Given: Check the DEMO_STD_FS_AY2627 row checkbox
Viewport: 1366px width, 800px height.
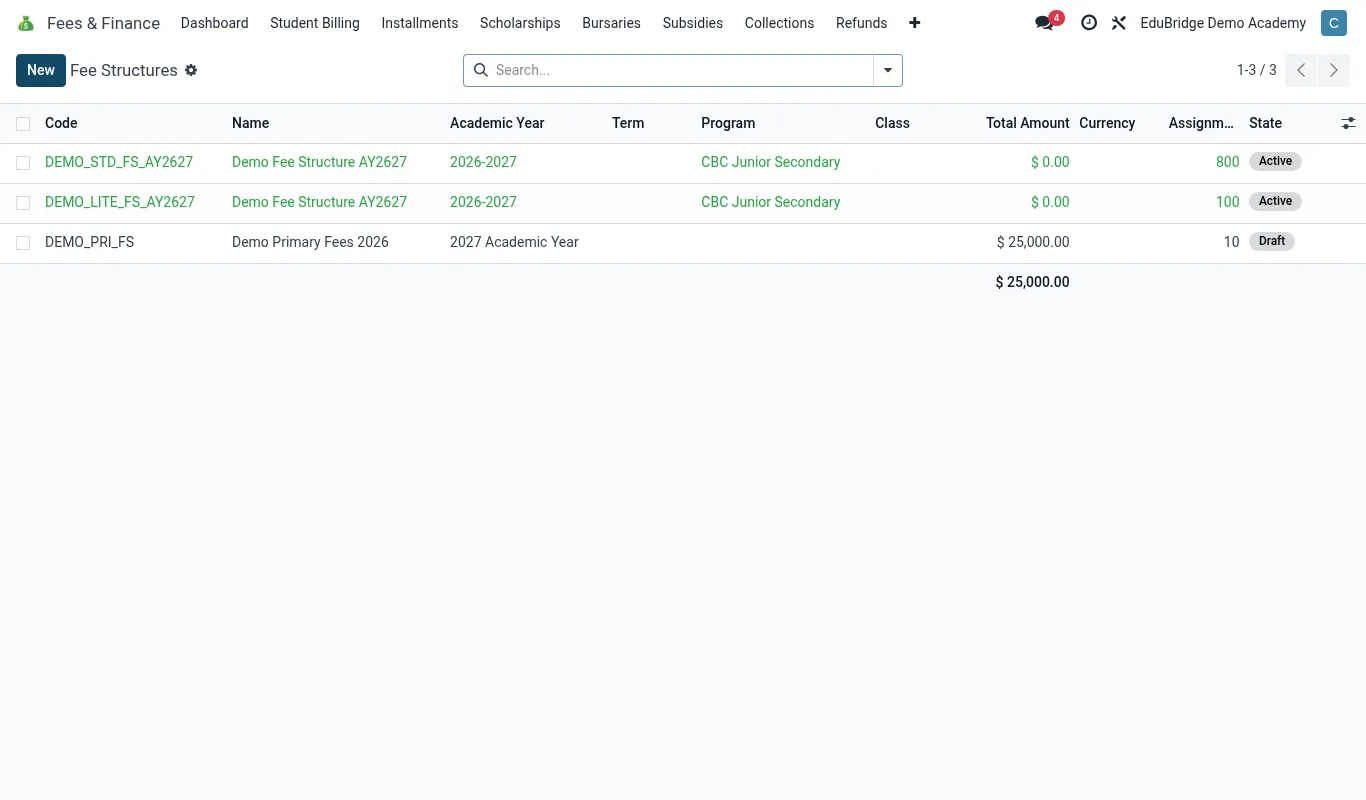Looking at the screenshot, I should pos(23,163).
